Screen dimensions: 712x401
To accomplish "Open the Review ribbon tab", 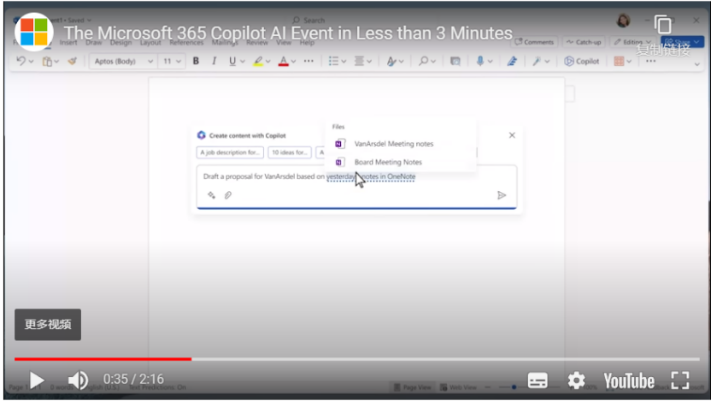I will [257, 42].
